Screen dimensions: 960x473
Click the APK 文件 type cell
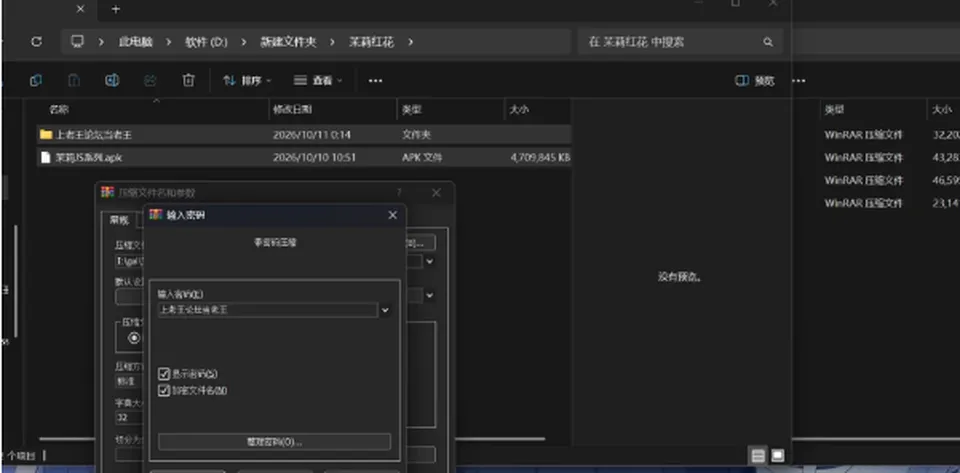(x=421, y=157)
